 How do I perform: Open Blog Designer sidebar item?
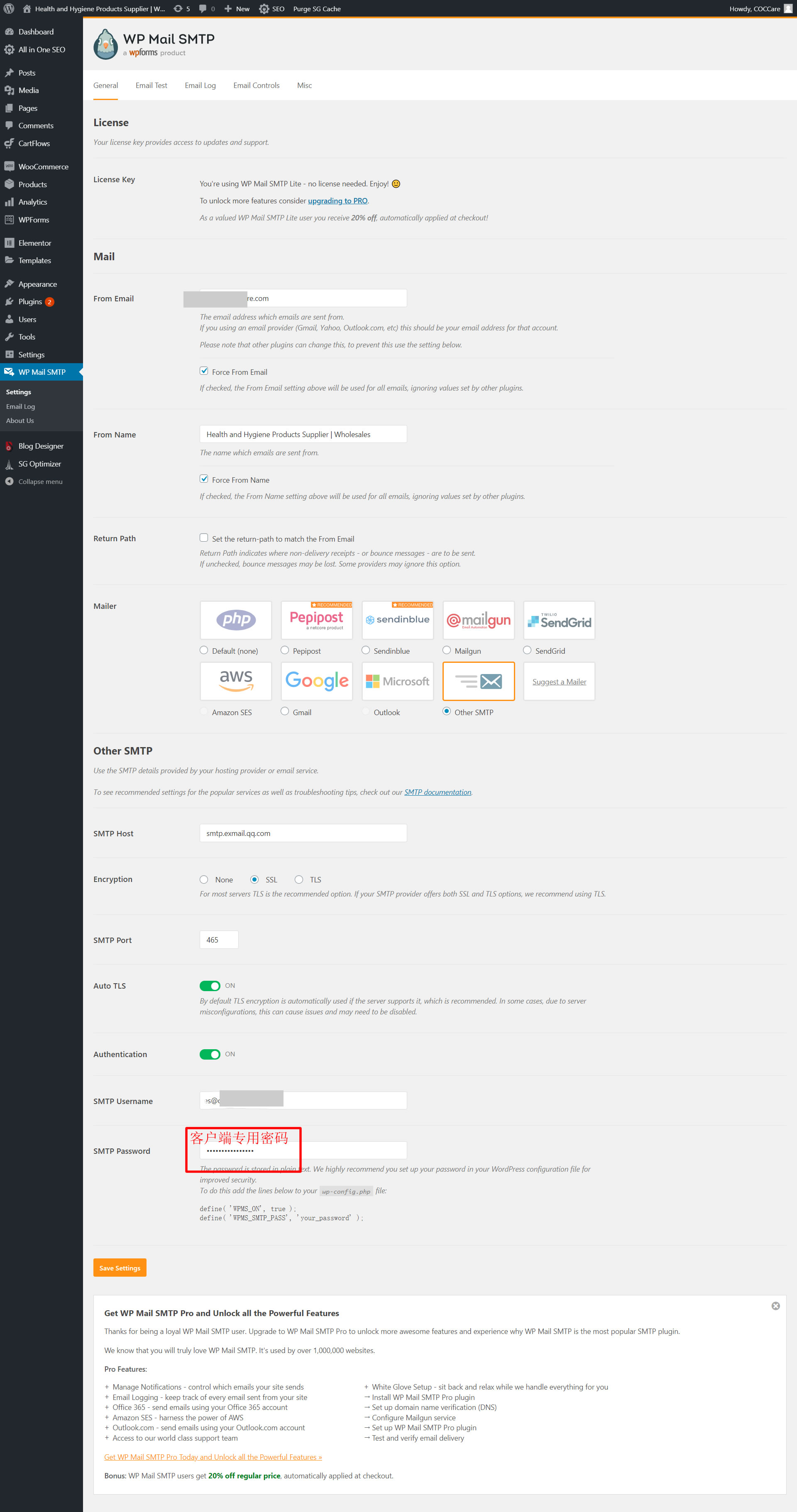coord(41,446)
